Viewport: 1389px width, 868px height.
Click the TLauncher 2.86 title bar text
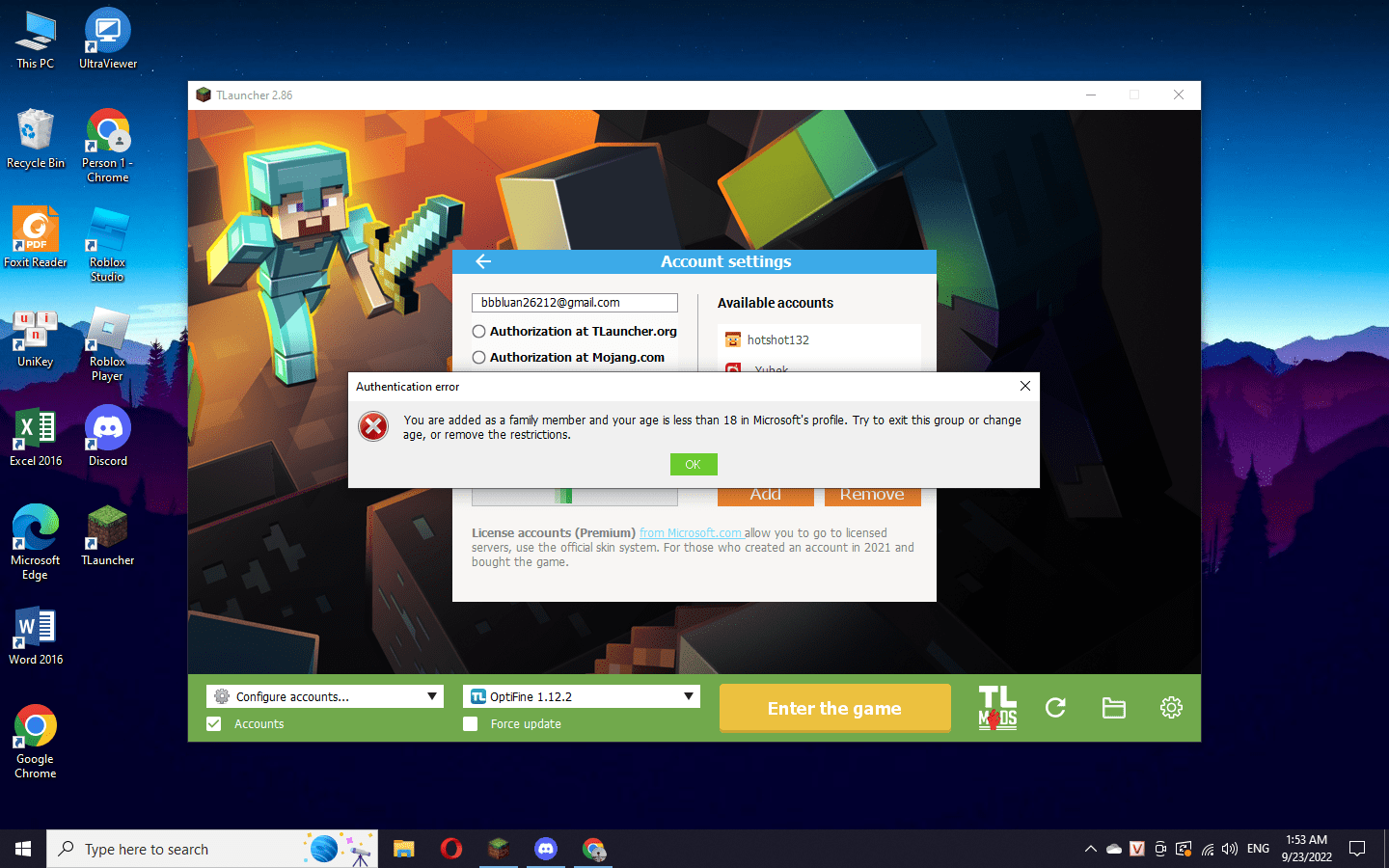pyautogui.click(x=255, y=95)
